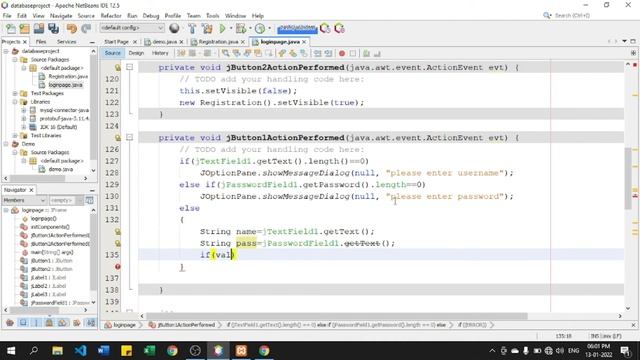The height and width of the screenshot is (360, 640).
Task: Open the Navigate menu
Action: pyautogui.click(x=61, y=16)
